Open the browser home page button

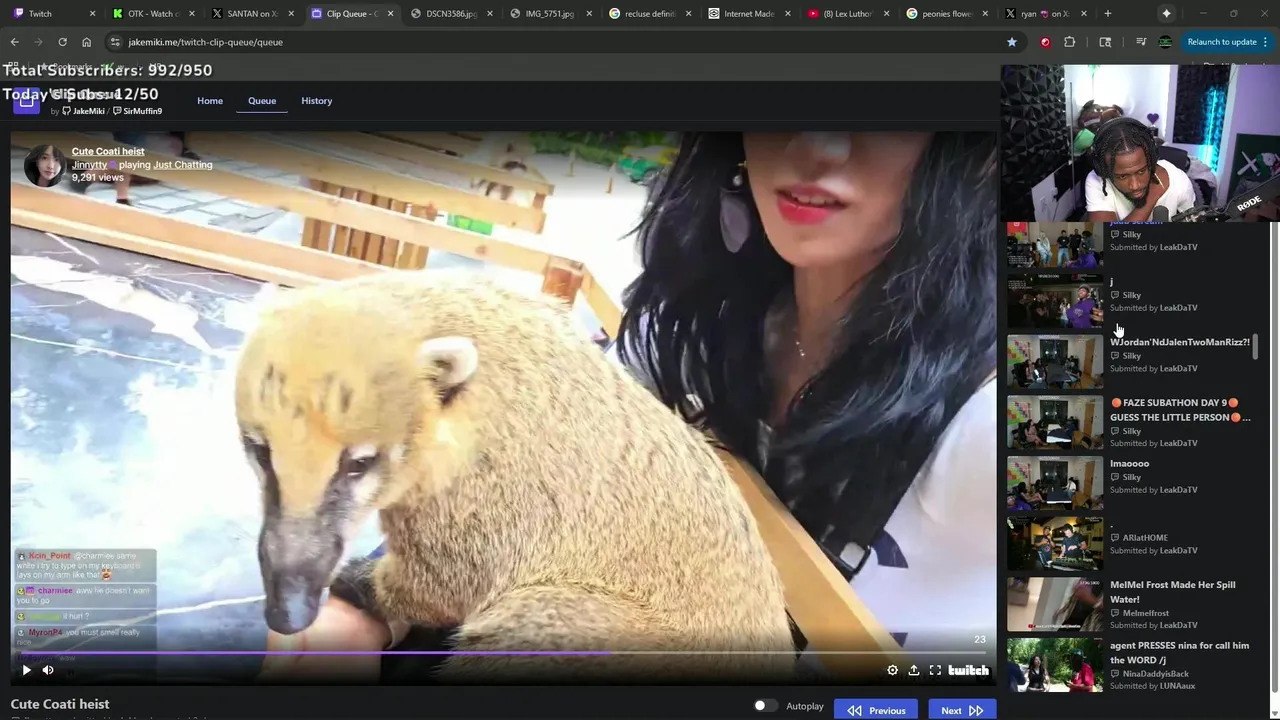pyautogui.click(x=86, y=42)
